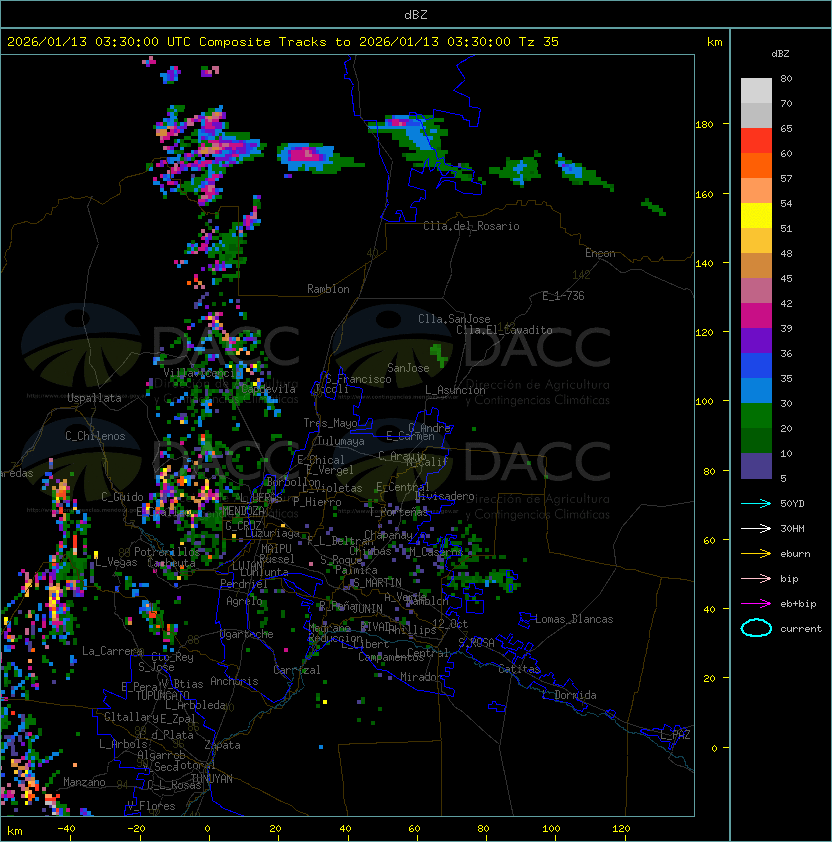The width and height of the screenshot is (832, 842).
Task: Click the 'Agrelo' map label
Action: 244,601
